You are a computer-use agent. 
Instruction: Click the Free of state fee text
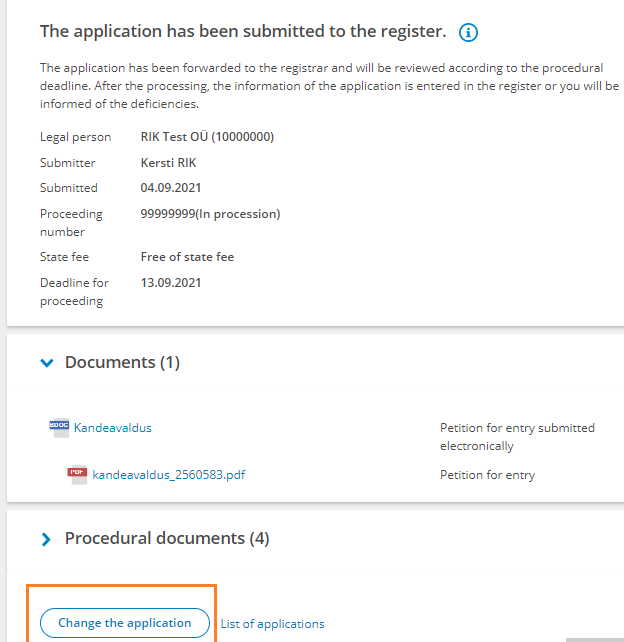187,257
